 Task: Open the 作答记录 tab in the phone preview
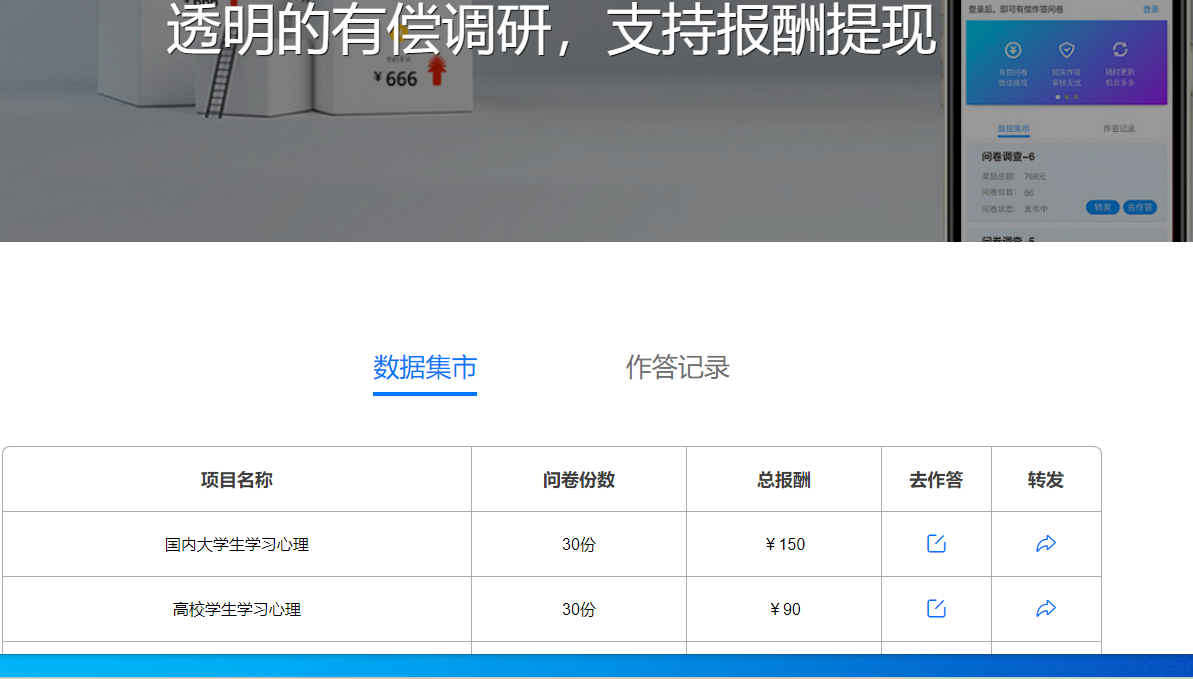pos(1119,129)
